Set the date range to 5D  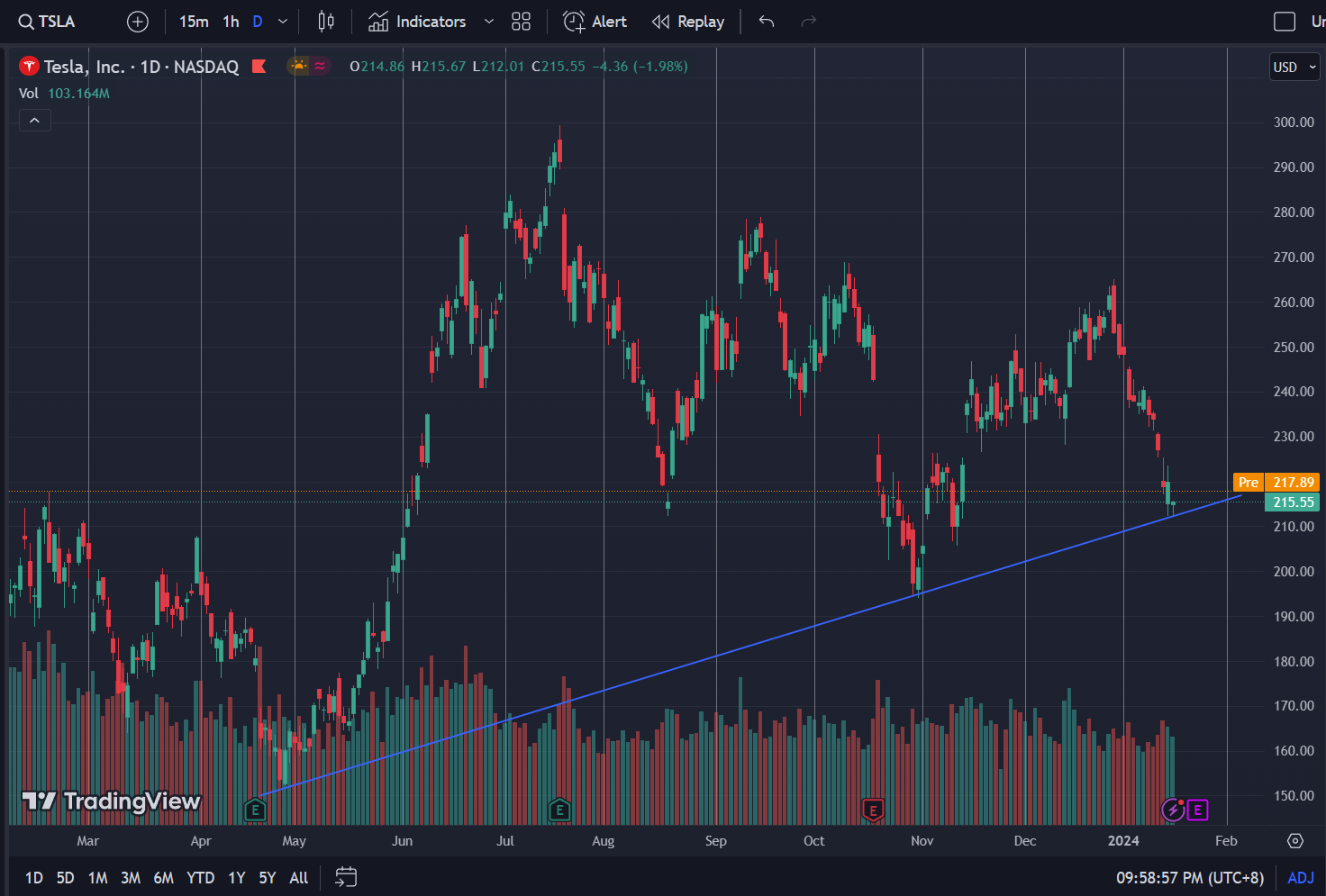[66, 878]
